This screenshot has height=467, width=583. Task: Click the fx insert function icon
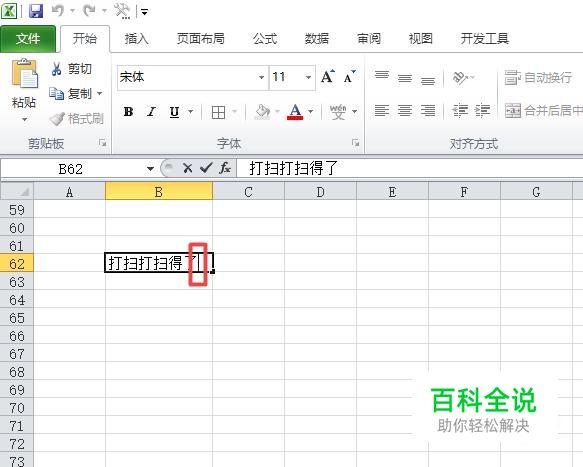pyautogui.click(x=225, y=168)
